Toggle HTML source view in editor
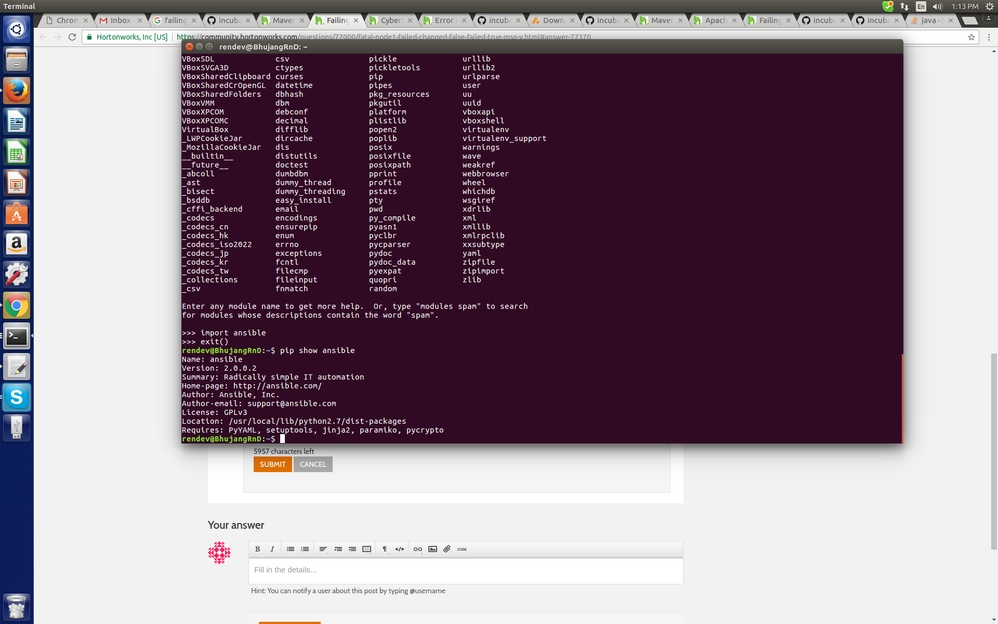 (x=400, y=549)
